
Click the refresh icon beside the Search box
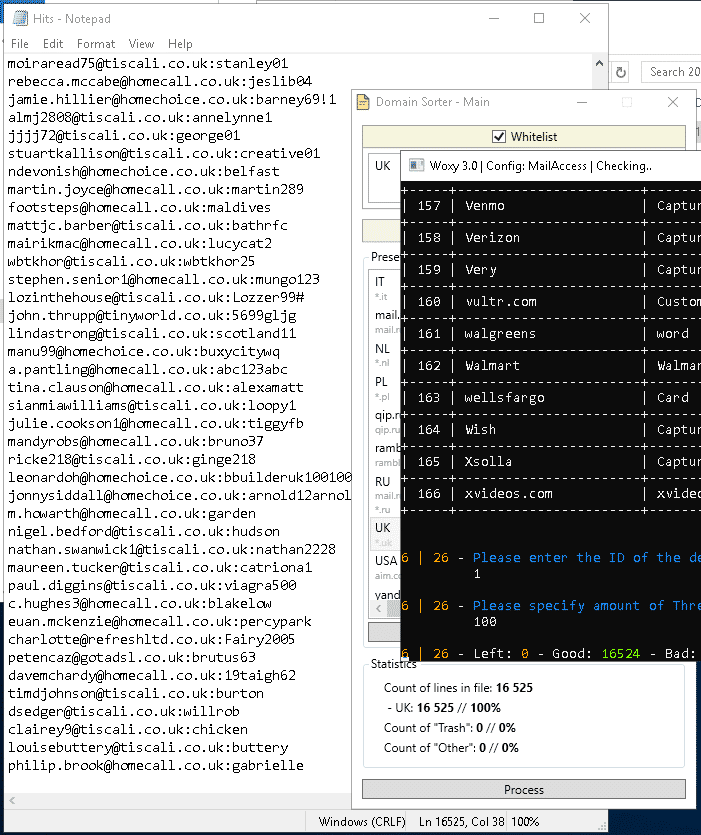621,72
